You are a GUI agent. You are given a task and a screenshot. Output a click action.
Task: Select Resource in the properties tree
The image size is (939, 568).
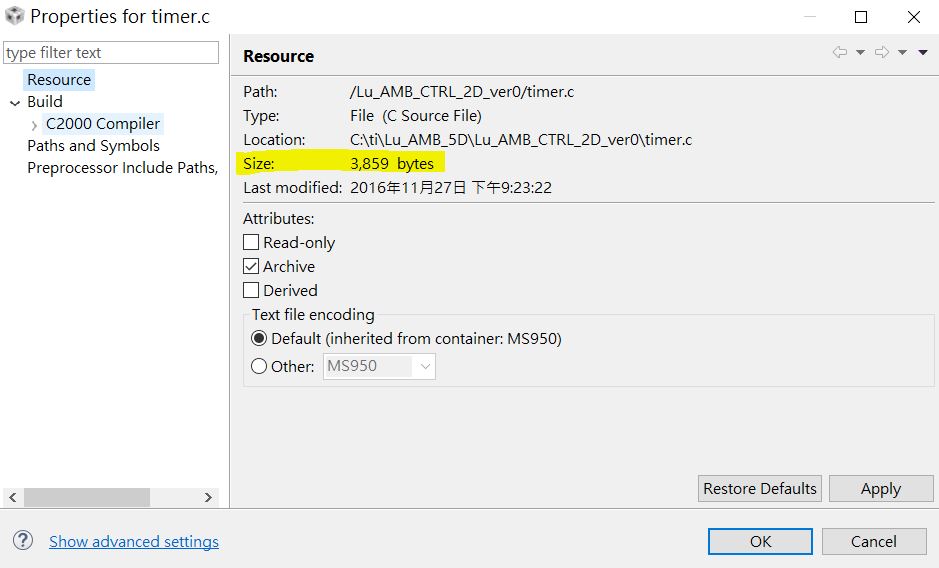click(59, 80)
